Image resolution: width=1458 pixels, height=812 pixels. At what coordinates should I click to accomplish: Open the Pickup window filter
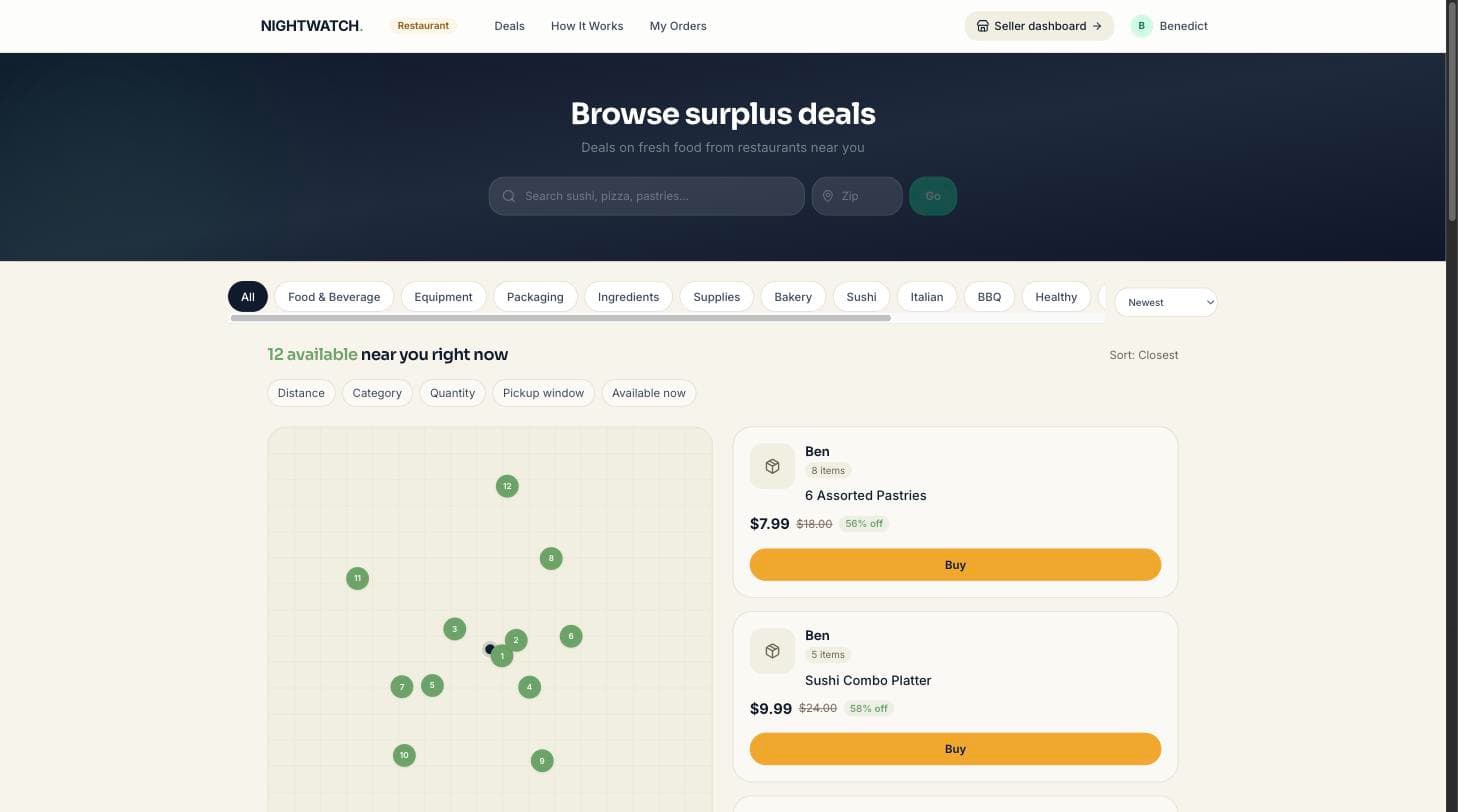coord(543,393)
